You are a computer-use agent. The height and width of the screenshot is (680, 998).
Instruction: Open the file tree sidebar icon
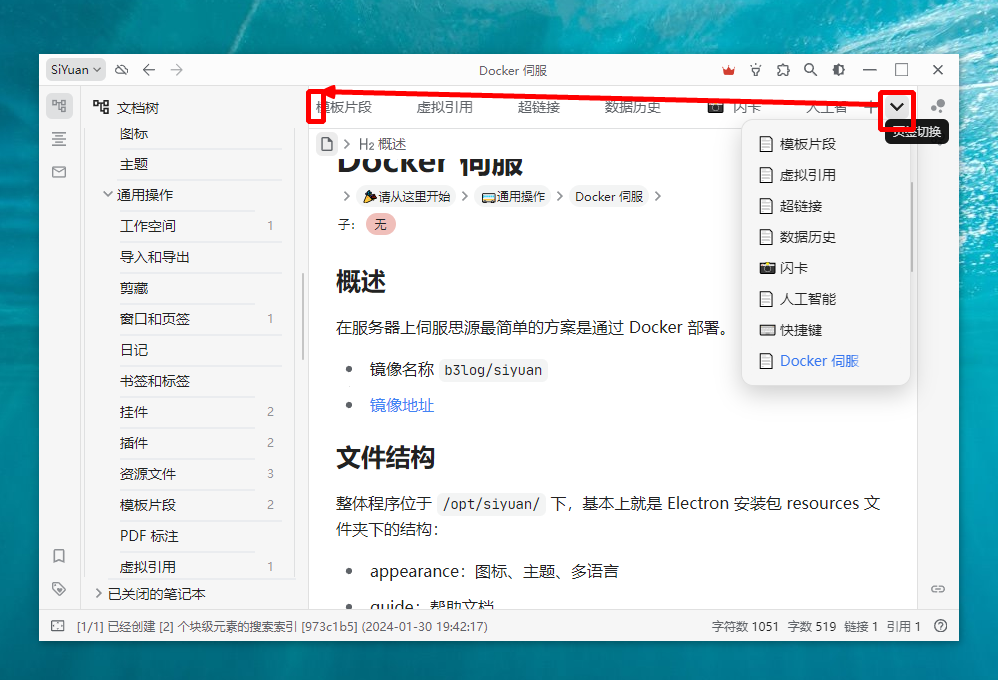[x=59, y=106]
